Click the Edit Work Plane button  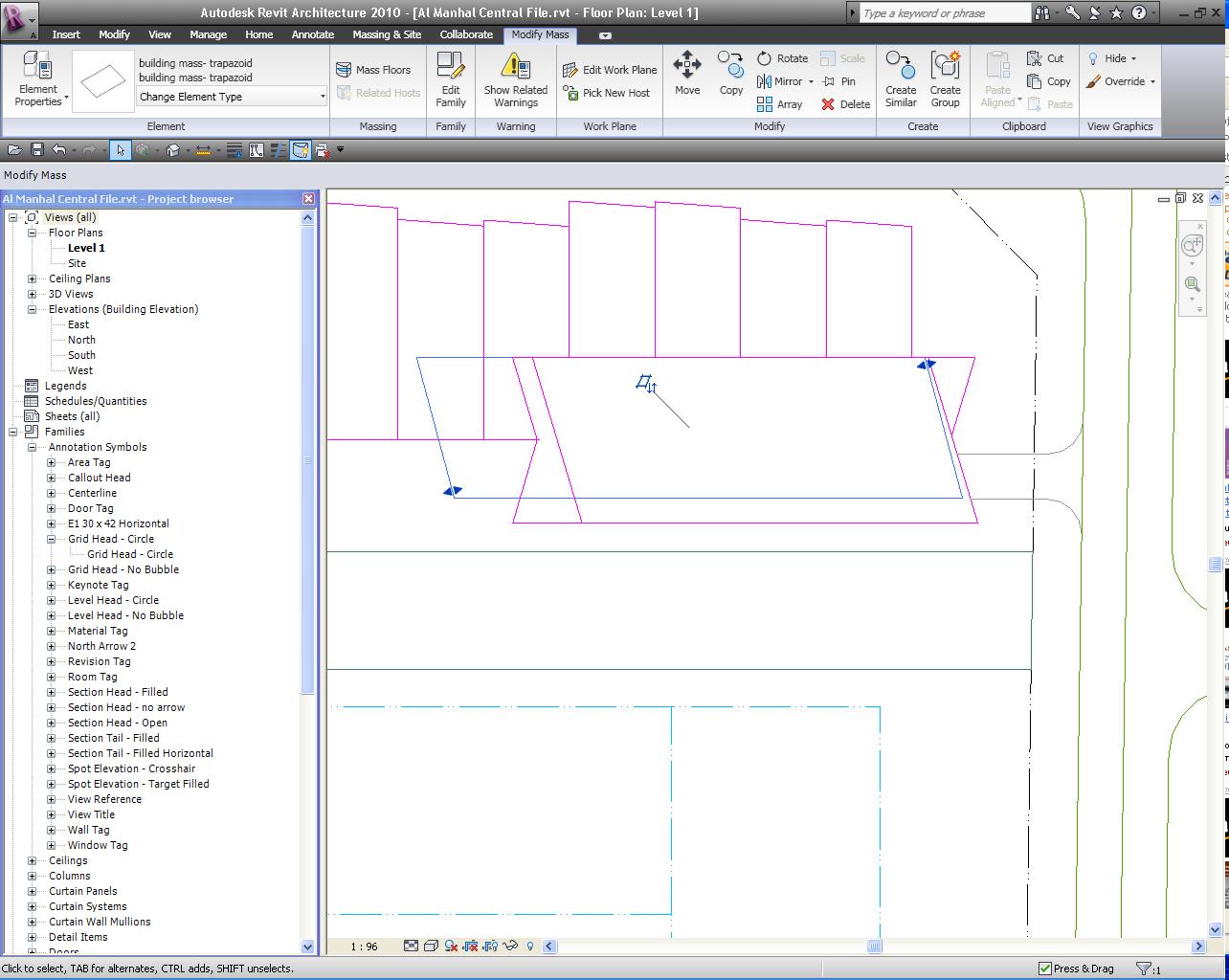[611, 70]
